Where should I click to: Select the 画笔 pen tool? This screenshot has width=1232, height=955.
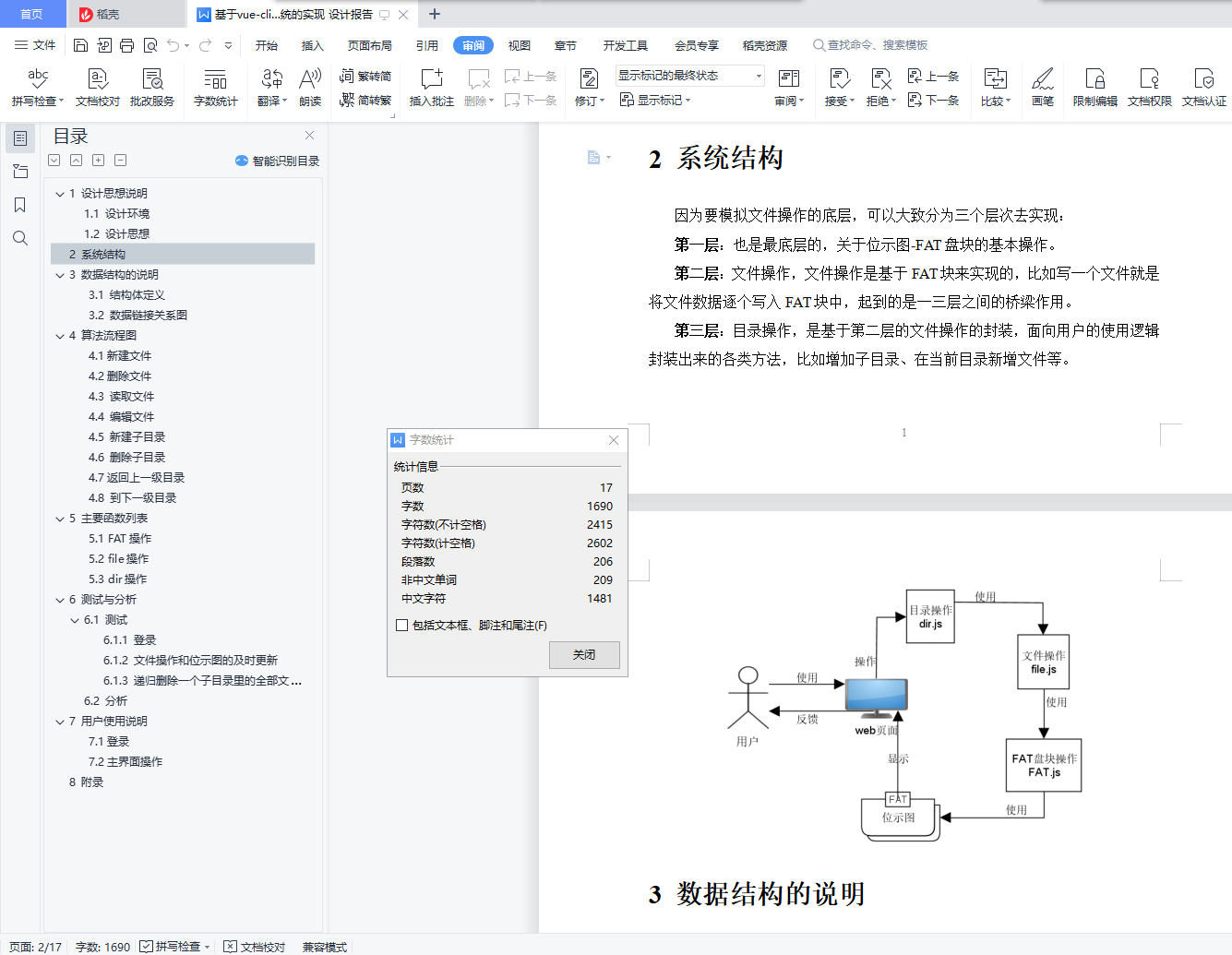tap(1043, 88)
